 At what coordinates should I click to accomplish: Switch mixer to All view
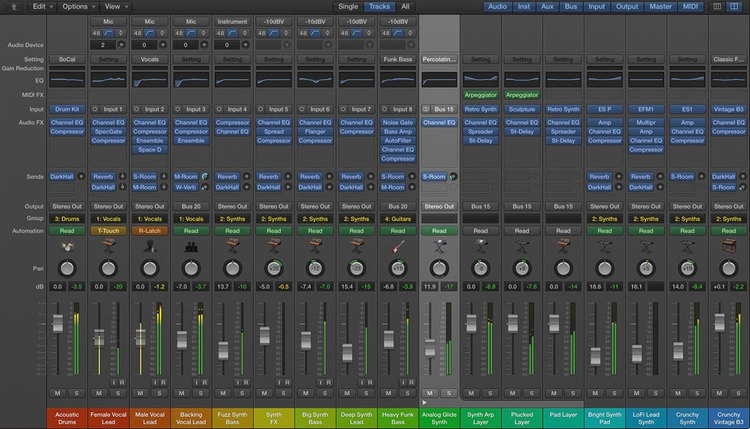(x=405, y=6)
